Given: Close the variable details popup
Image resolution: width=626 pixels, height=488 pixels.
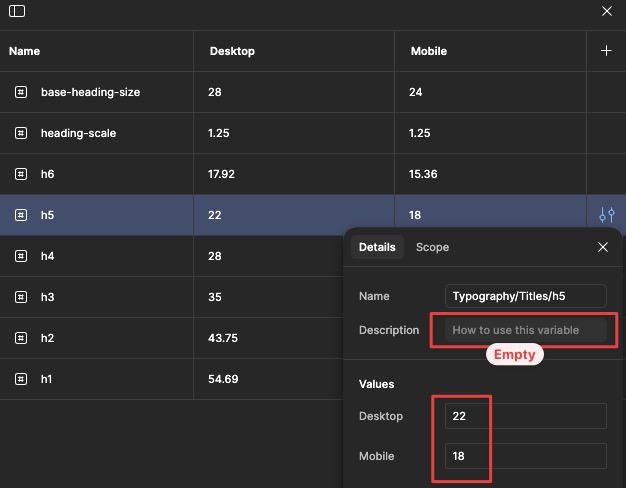Looking at the screenshot, I should [602, 247].
